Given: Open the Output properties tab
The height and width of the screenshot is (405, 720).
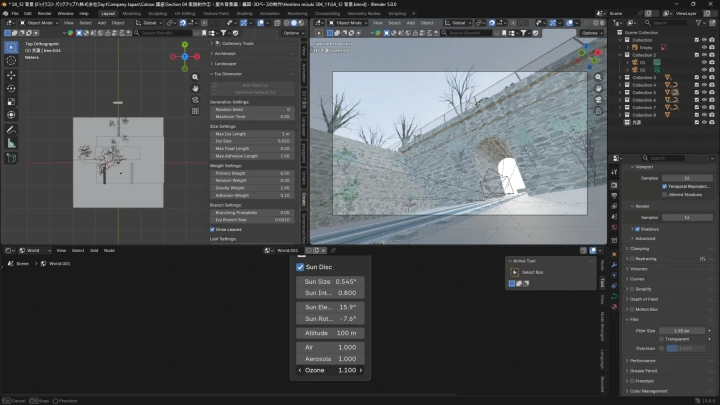Looking at the screenshot, I should pyautogui.click(x=614, y=196).
